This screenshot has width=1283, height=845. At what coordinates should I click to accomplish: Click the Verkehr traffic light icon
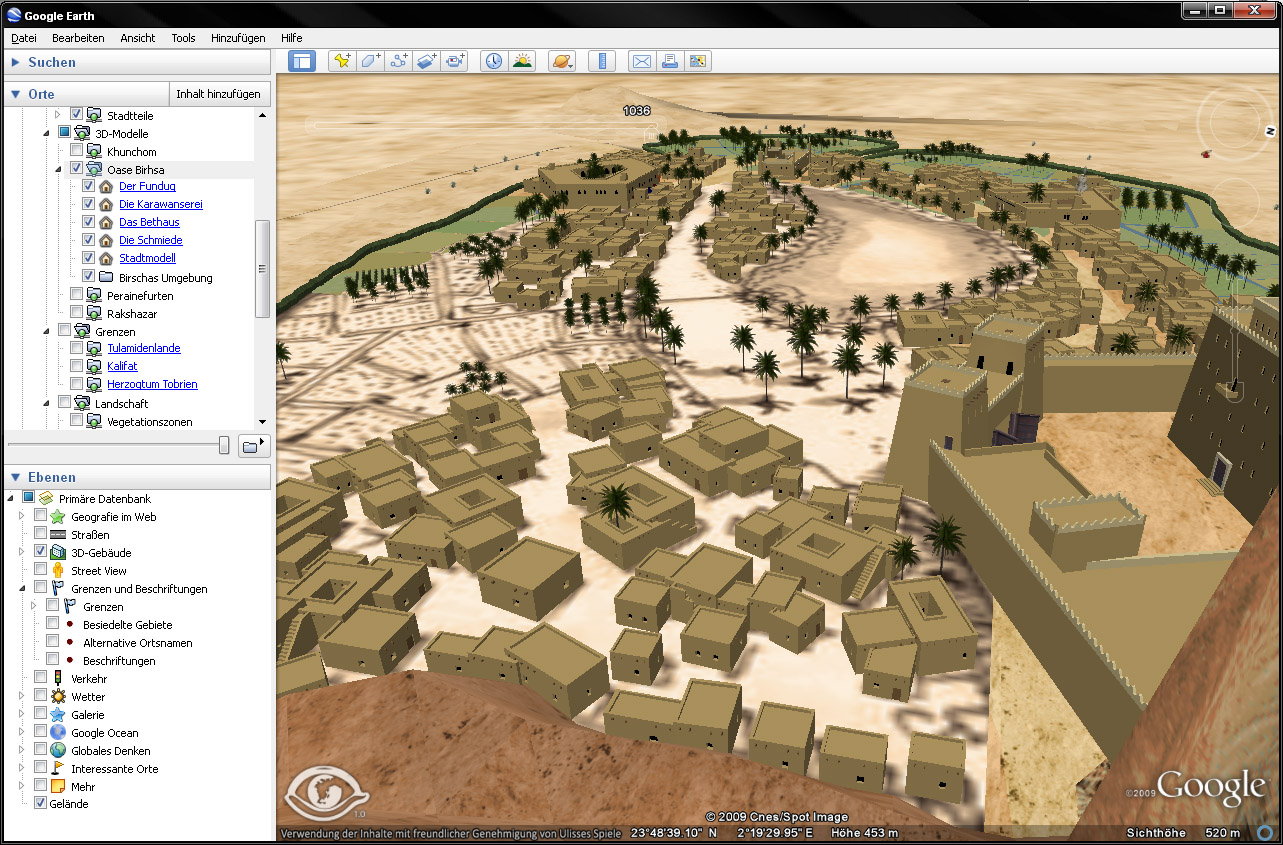(x=57, y=678)
